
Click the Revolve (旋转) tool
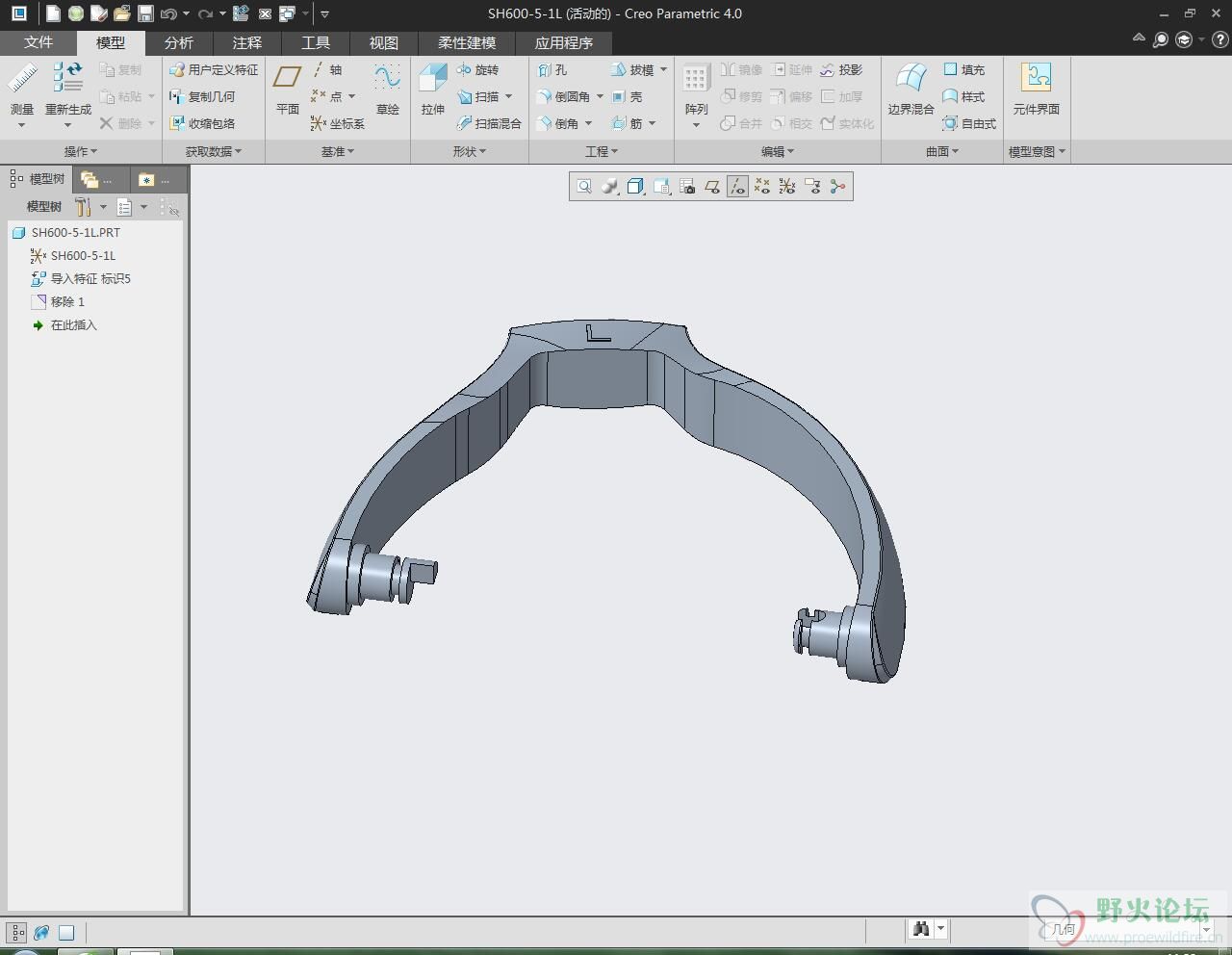coord(478,69)
